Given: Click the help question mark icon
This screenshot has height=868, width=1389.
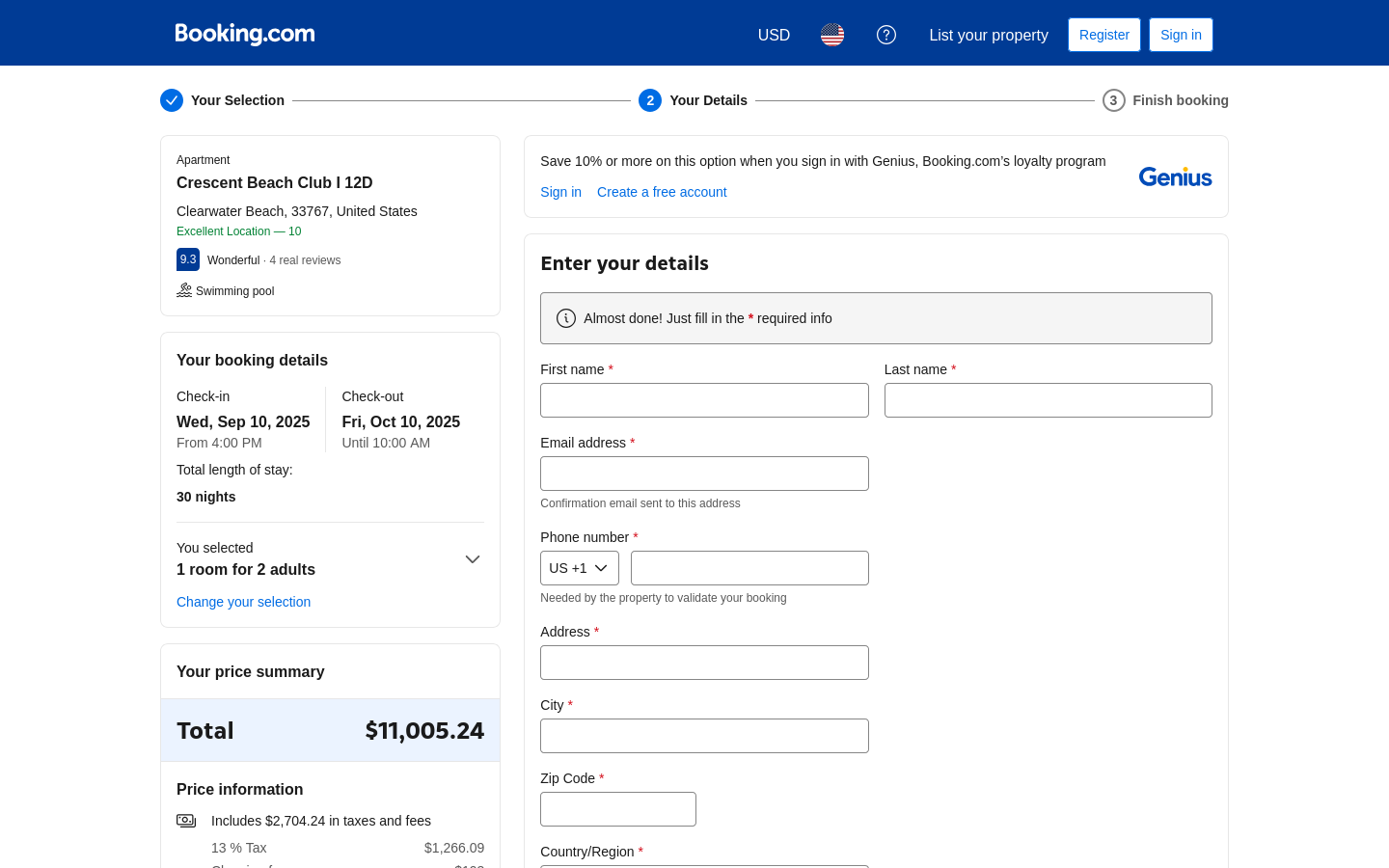Looking at the screenshot, I should coord(886,35).
